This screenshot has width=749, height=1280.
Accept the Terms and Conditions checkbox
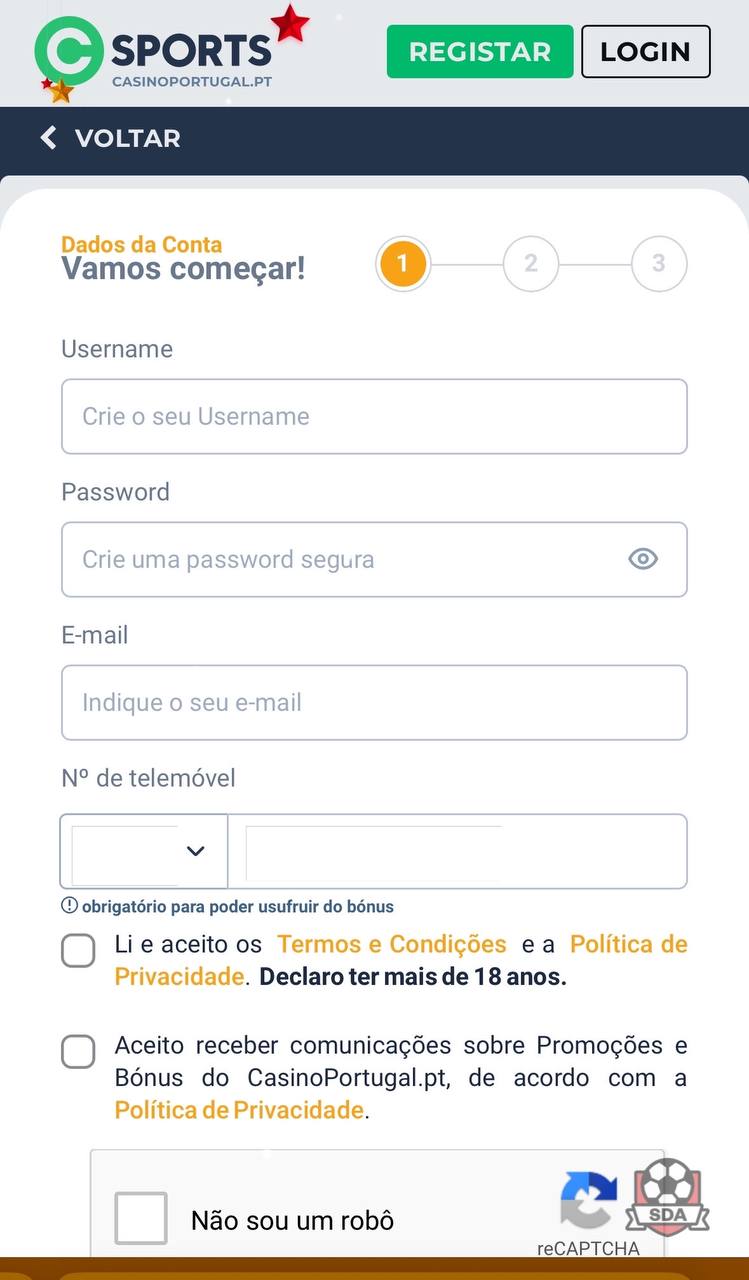78,951
